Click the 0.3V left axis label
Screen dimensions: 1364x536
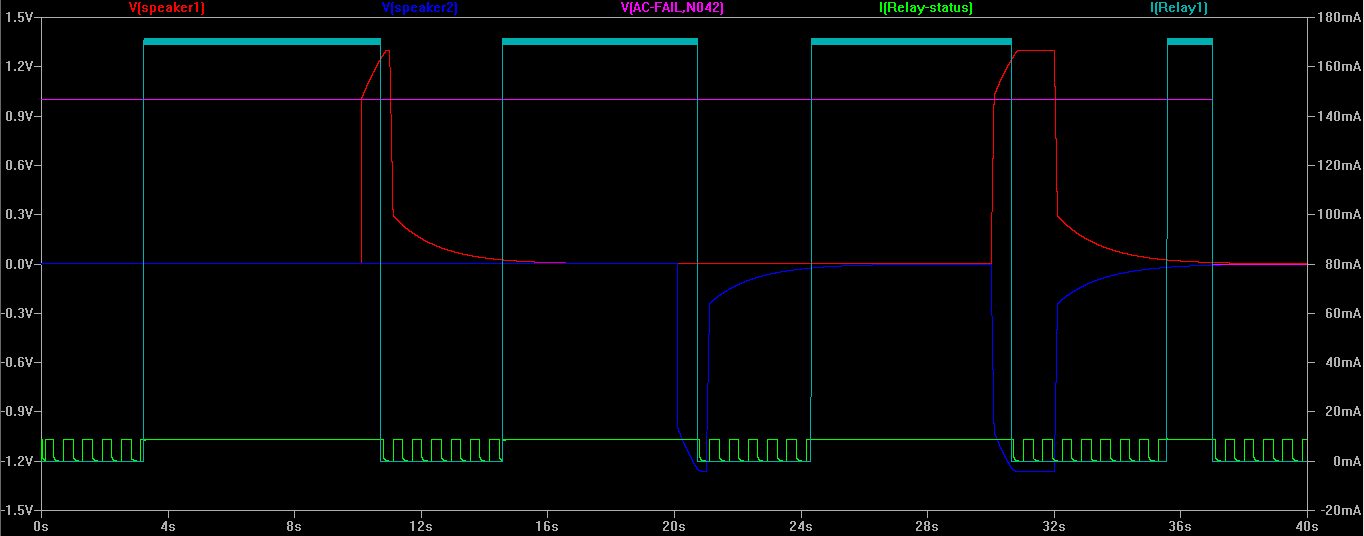(x=19, y=214)
